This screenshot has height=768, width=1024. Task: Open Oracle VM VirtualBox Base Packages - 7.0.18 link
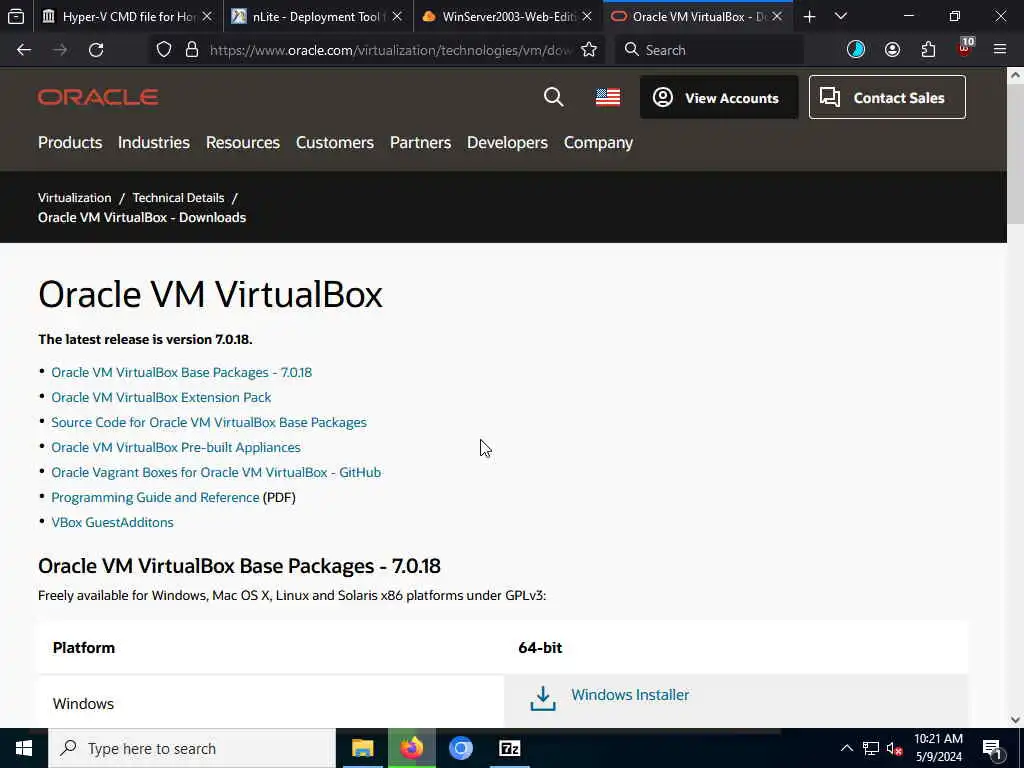click(182, 372)
